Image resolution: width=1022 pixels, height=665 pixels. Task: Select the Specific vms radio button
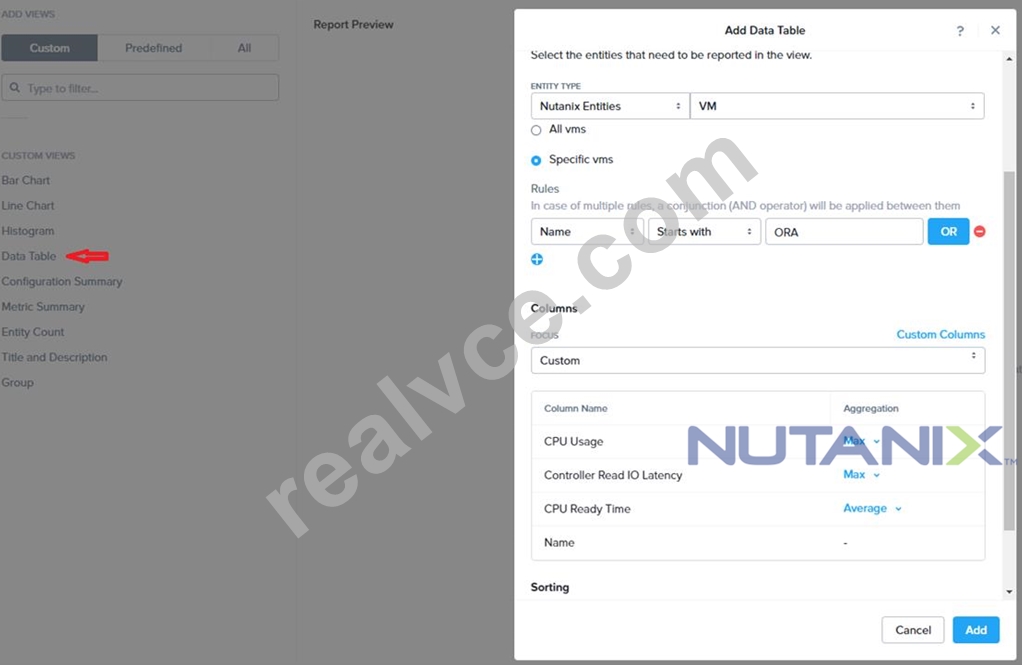(536, 160)
